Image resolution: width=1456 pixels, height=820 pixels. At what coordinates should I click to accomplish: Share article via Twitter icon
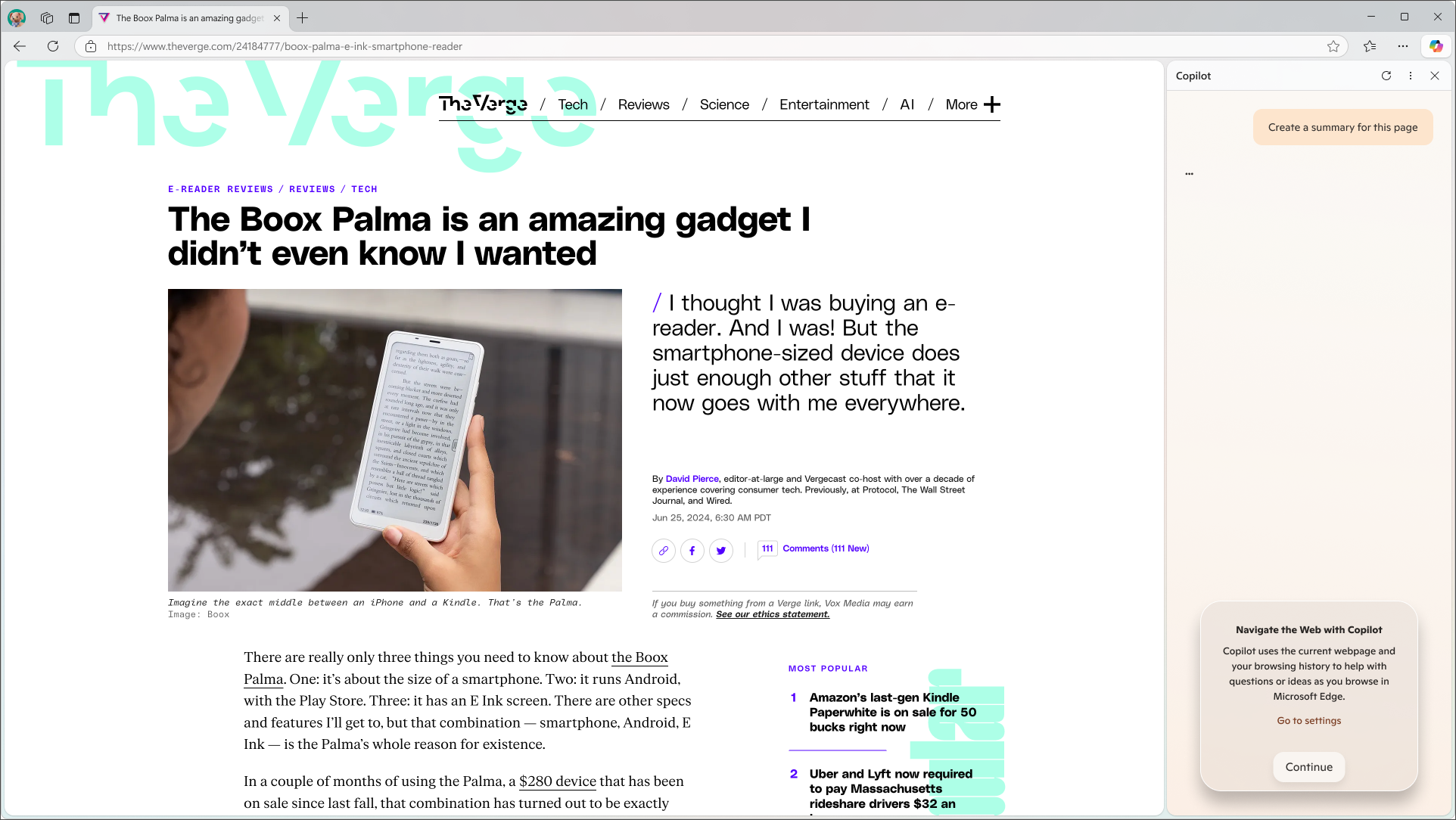point(721,551)
